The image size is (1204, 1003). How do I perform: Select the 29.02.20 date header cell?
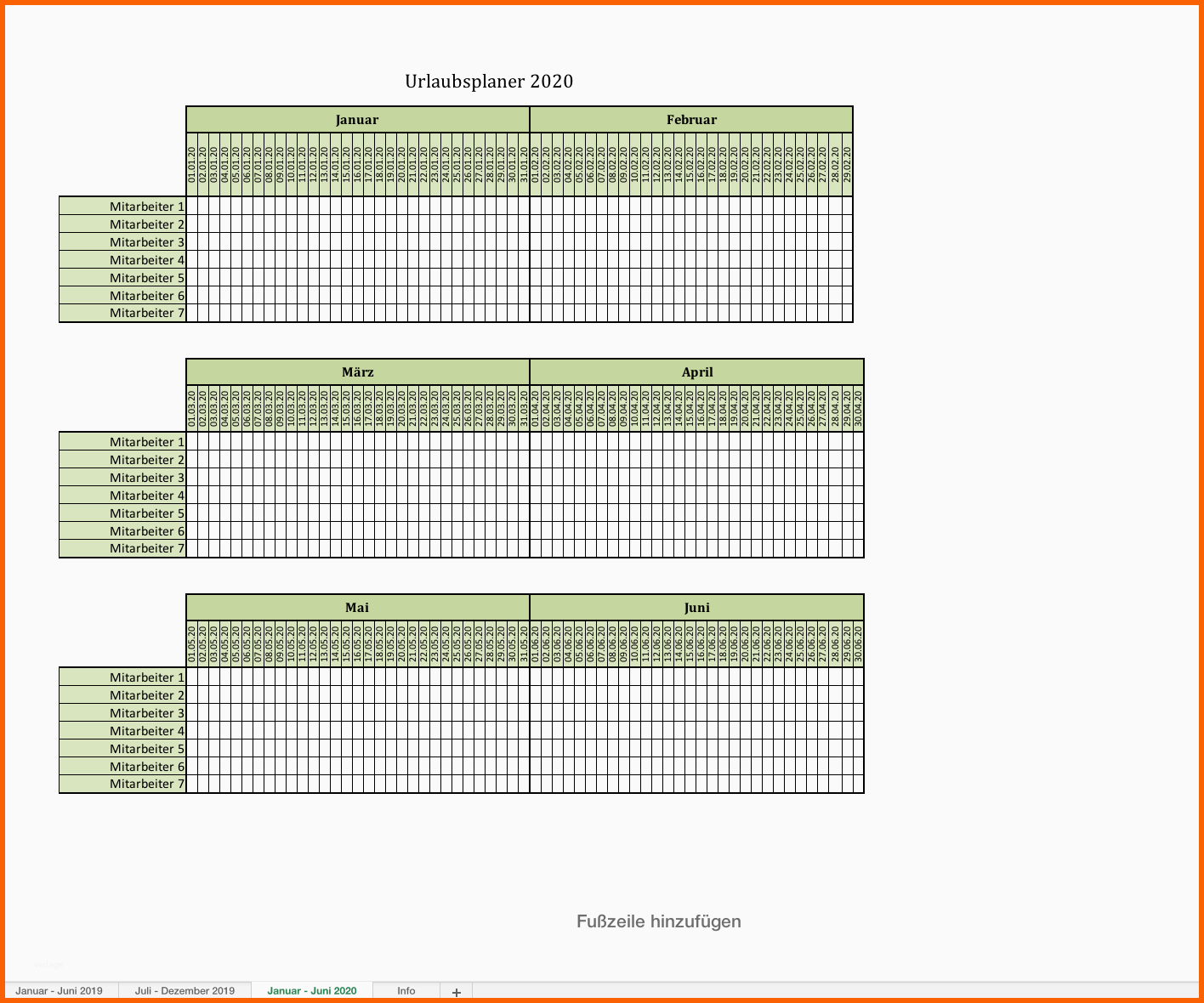pyautogui.click(x=846, y=164)
